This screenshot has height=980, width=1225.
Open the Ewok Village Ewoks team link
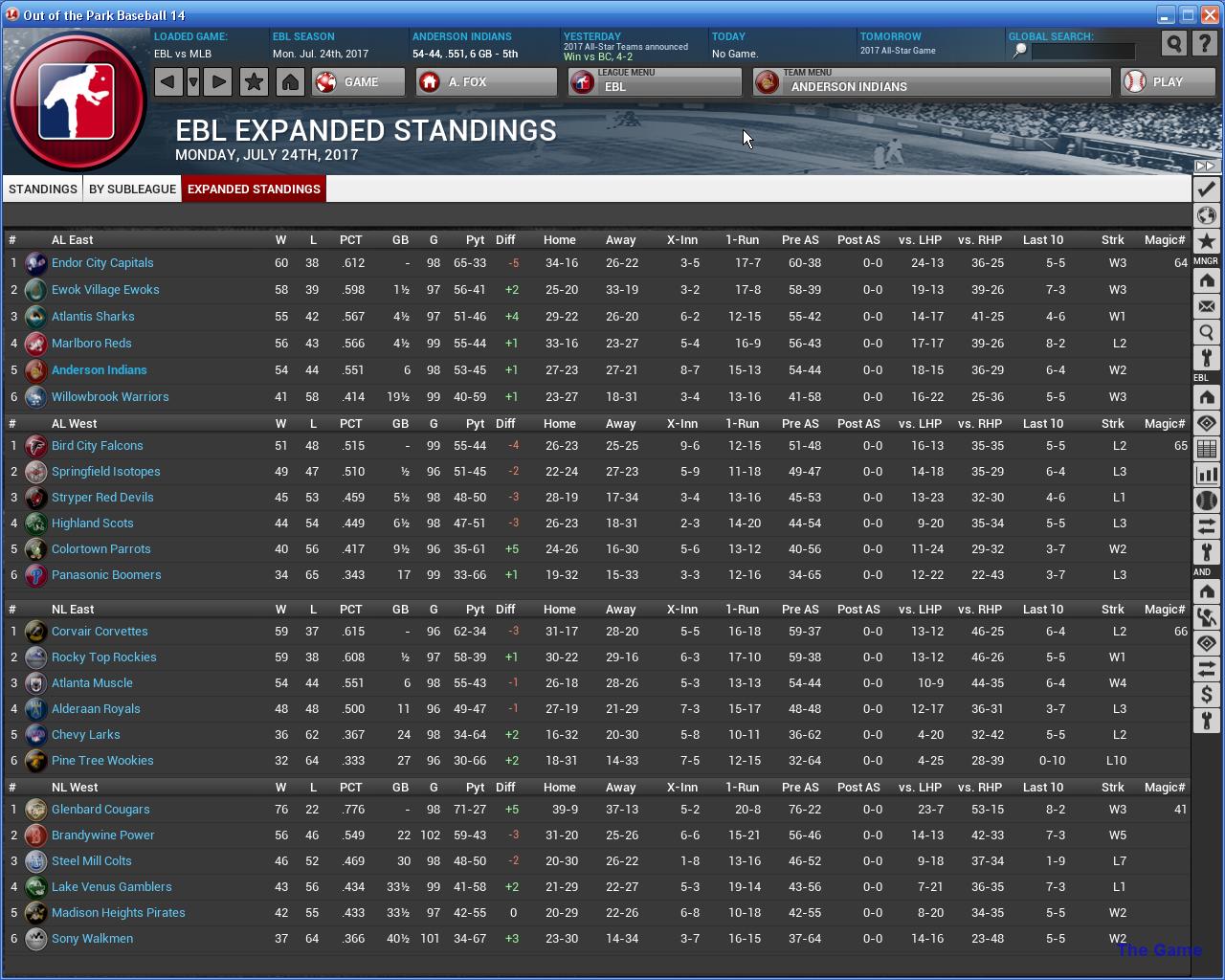(105, 290)
